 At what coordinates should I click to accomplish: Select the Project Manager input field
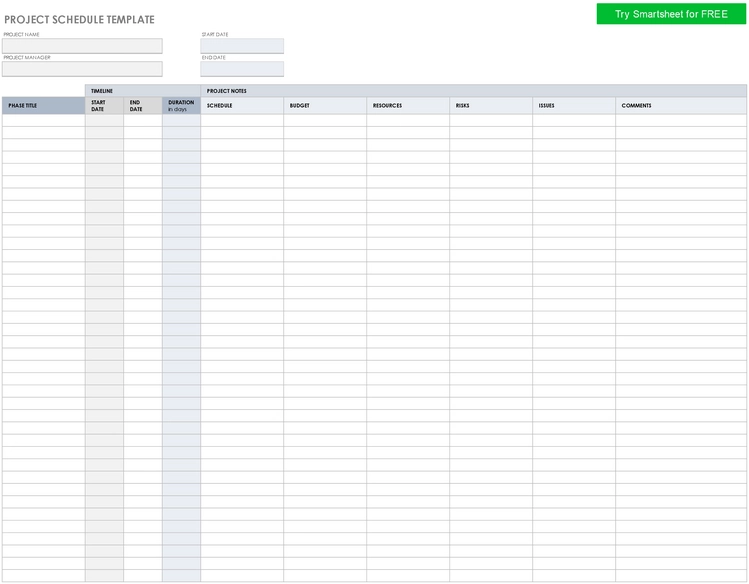(x=82, y=69)
